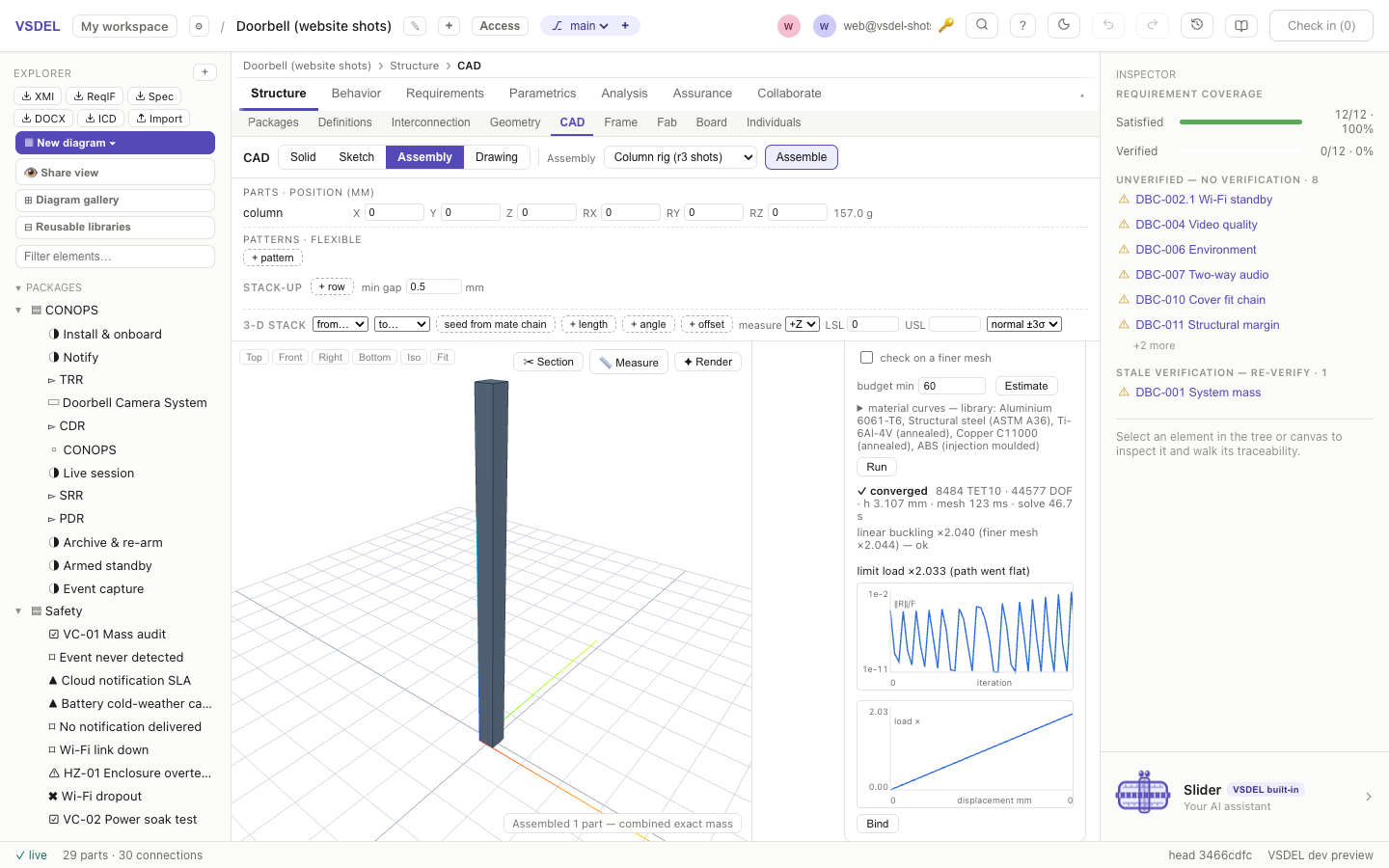Screen dimensions: 1389x868
Task: Open the normal ±3σ distribution dropdown
Action: 1024,324
